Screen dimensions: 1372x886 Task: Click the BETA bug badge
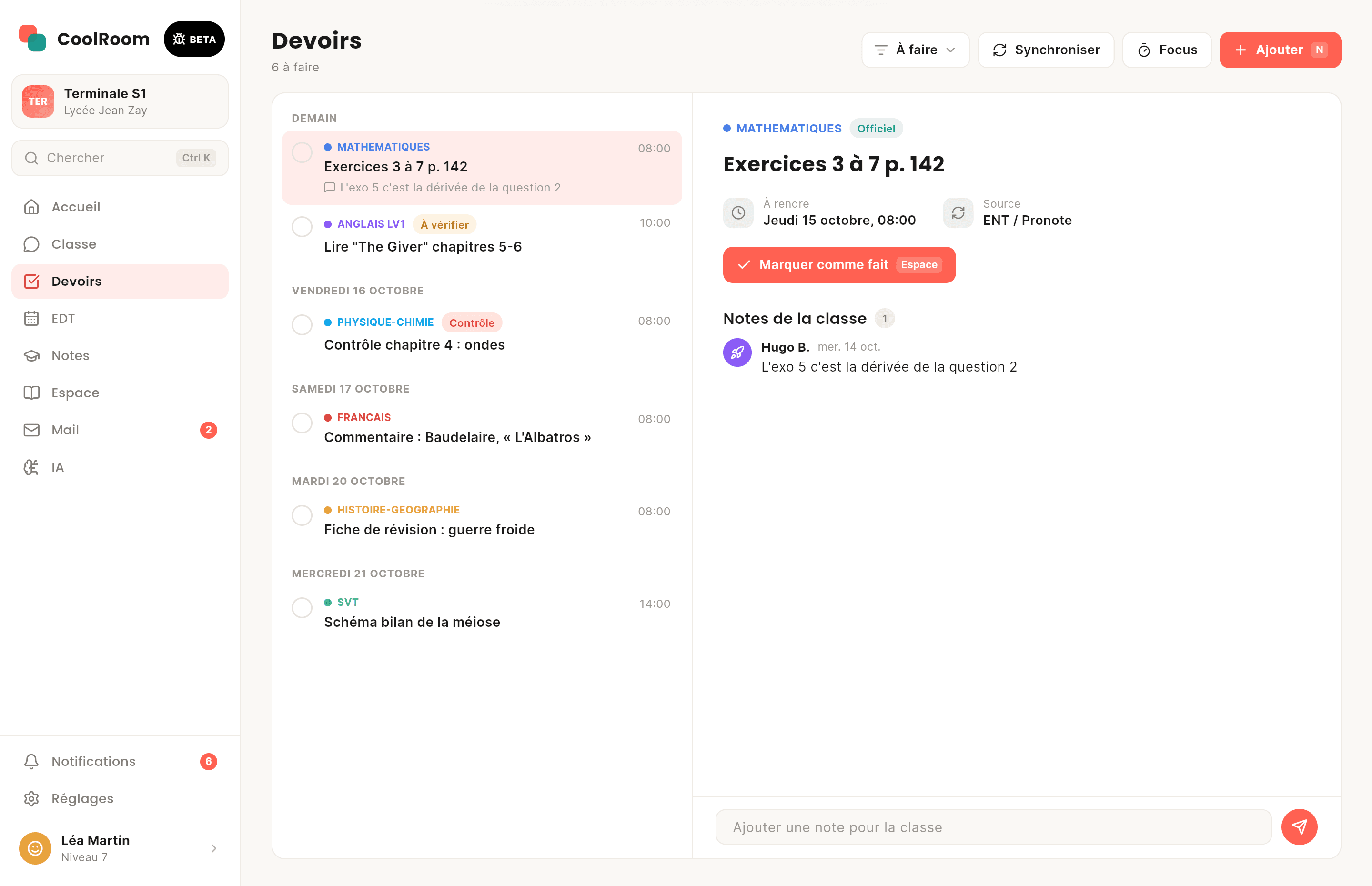(194, 39)
